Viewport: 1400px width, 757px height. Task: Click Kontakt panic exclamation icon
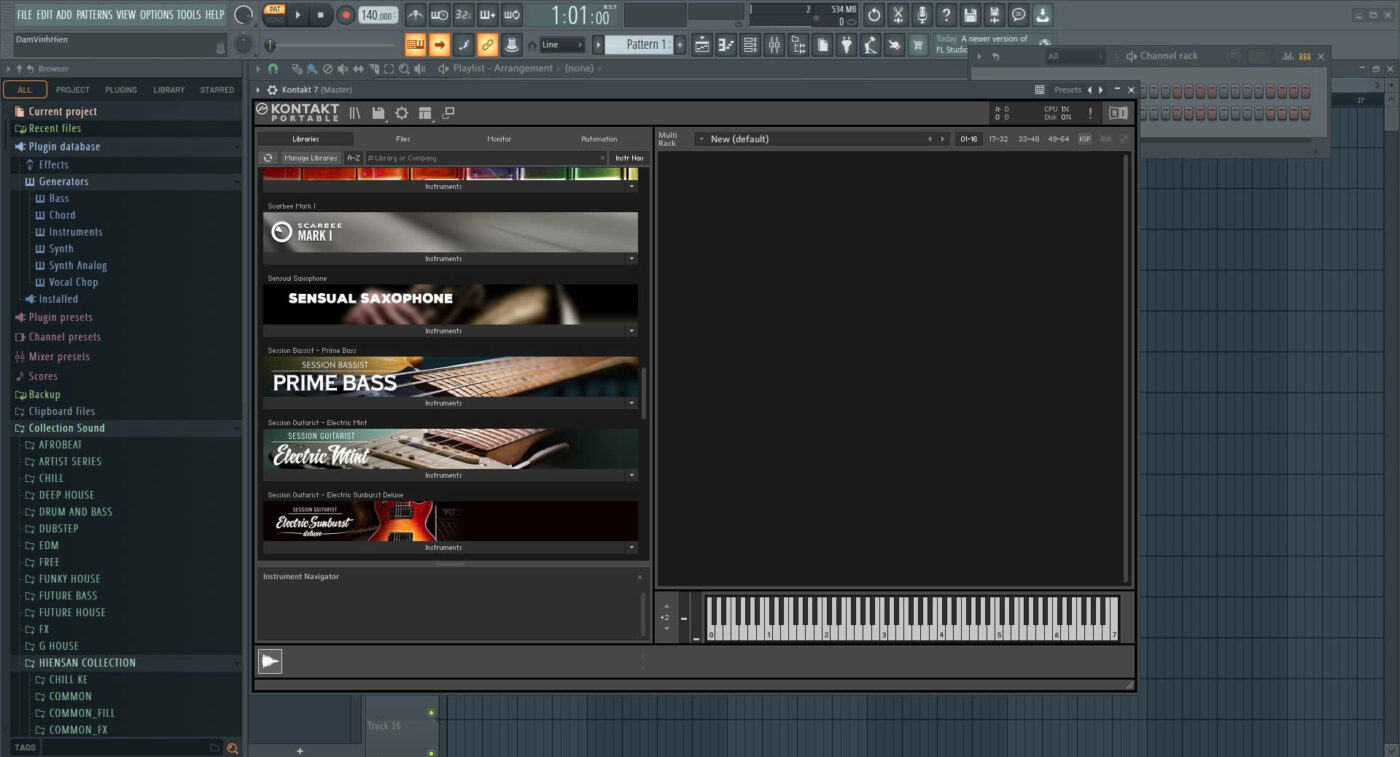pyautogui.click(x=1090, y=113)
